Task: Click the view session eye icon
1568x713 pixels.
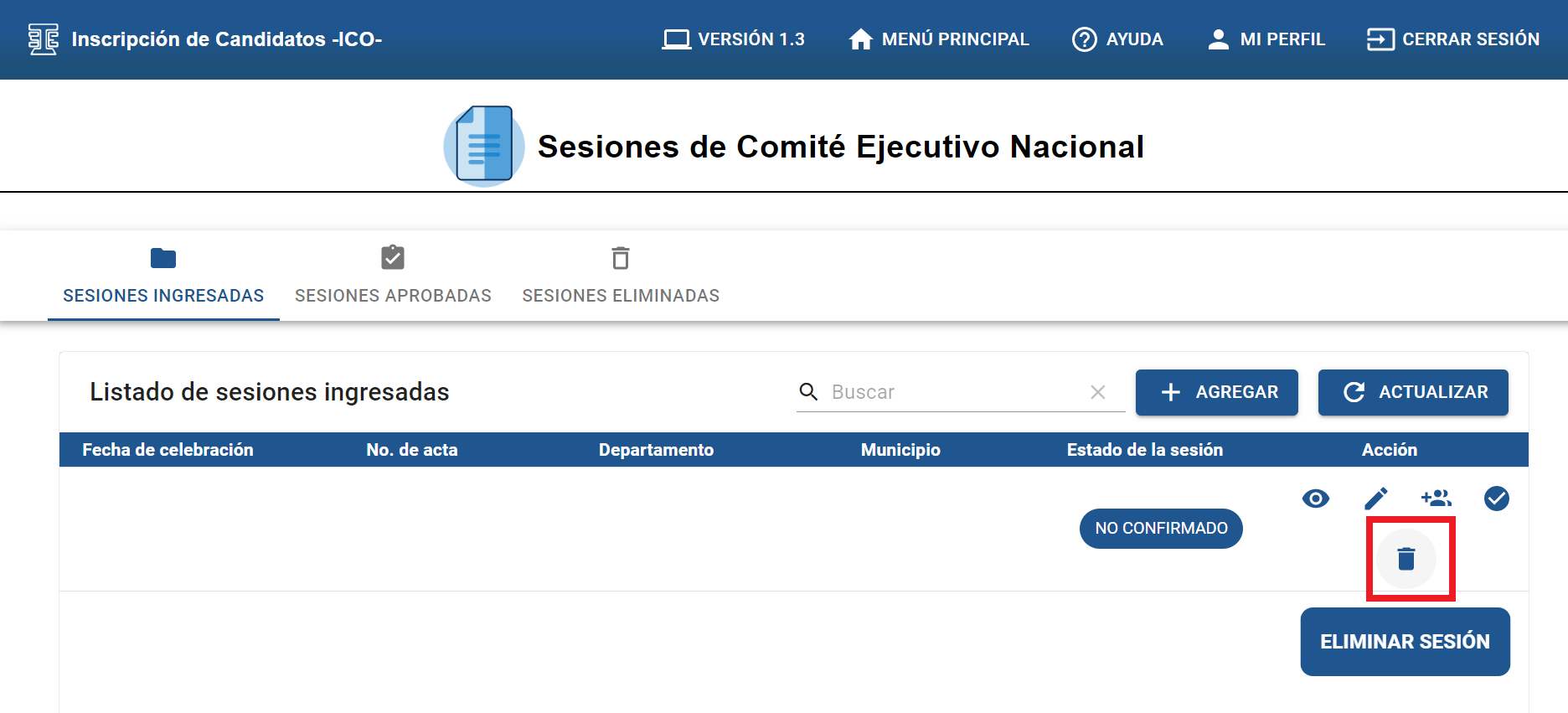Action: click(x=1315, y=499)
